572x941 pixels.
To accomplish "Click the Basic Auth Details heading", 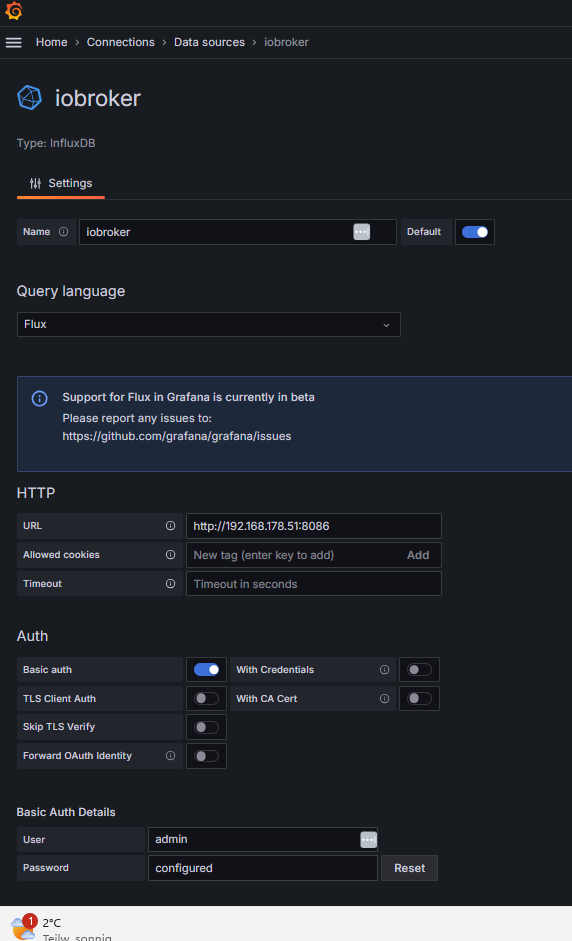I will click(x=66, y=812).
